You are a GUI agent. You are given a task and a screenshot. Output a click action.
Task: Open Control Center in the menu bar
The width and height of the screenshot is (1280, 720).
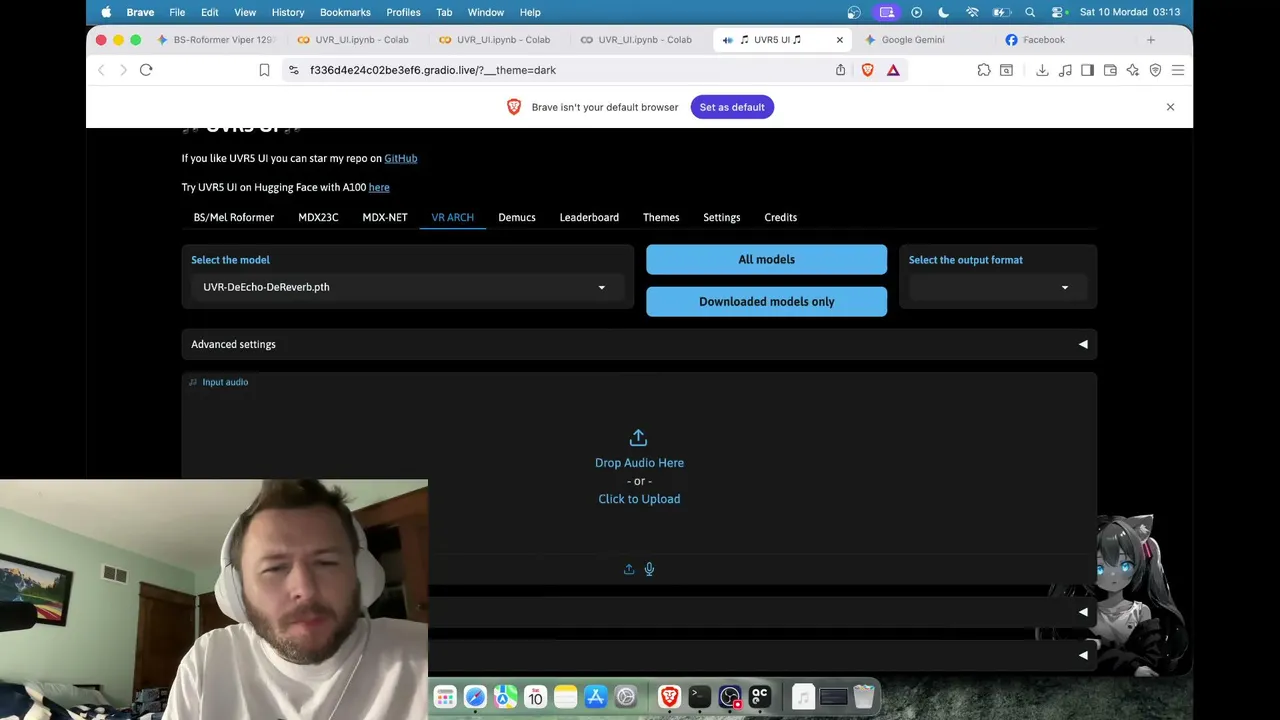pyautogui.click(x=1057, y=12)
